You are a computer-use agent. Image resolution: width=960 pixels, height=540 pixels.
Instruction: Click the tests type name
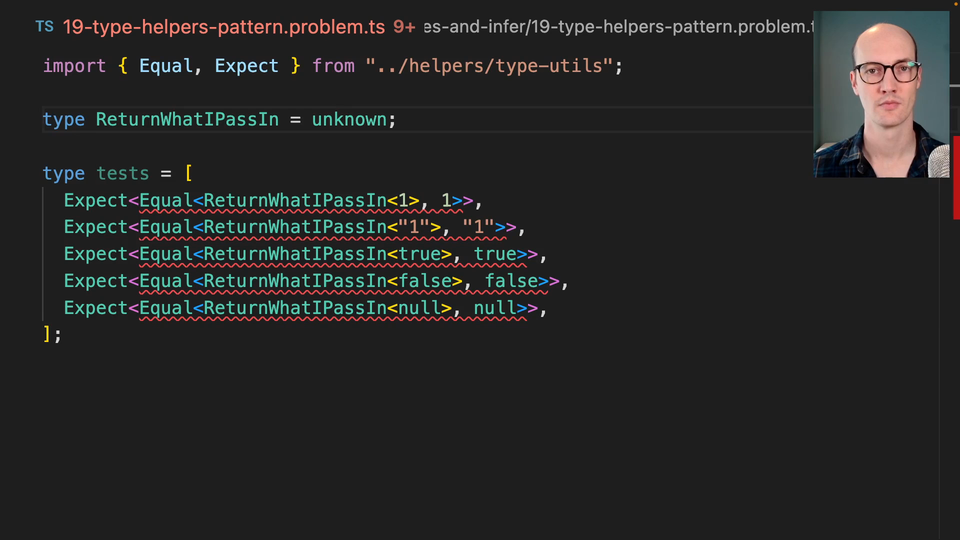[x=122, y=174]
